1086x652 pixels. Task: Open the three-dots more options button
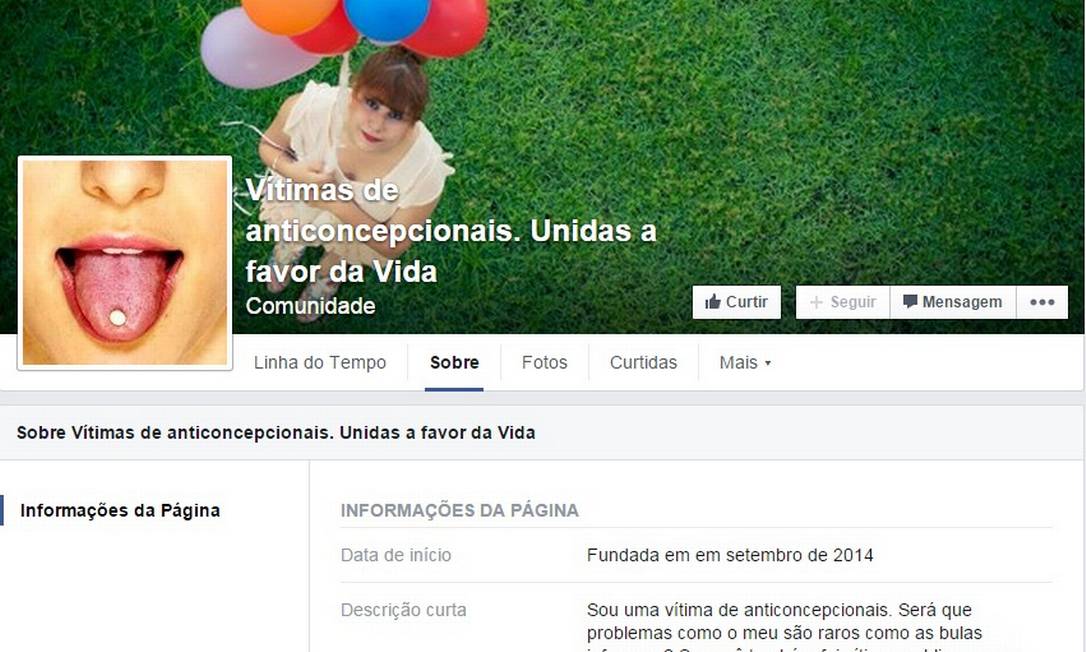(1042, 302)
